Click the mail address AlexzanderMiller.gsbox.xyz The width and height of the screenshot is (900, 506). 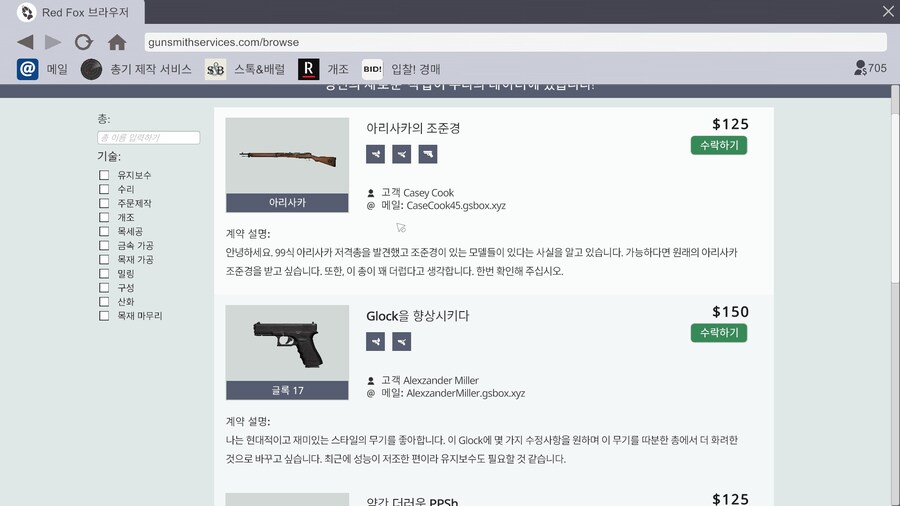[x=466, y=393]
